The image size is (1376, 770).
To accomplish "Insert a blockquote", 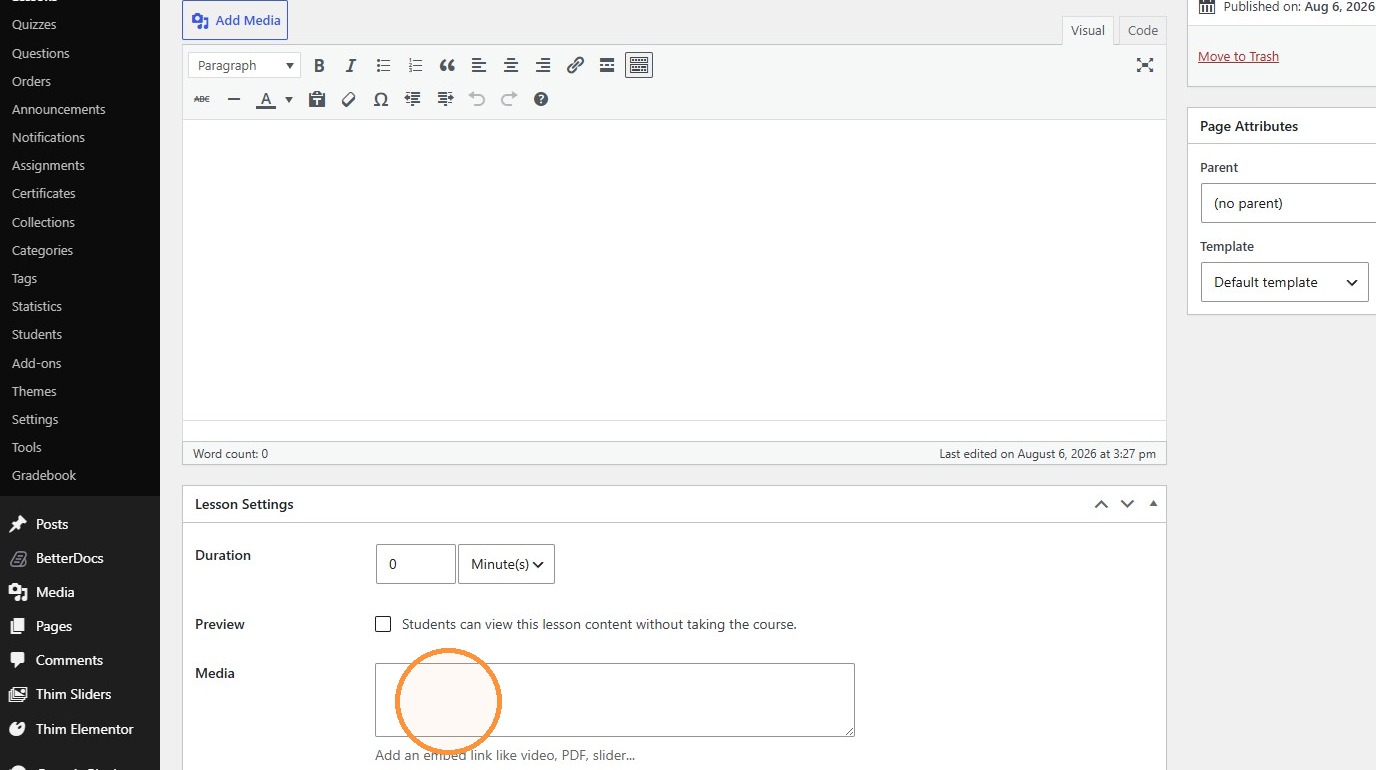I will (447, 65).
